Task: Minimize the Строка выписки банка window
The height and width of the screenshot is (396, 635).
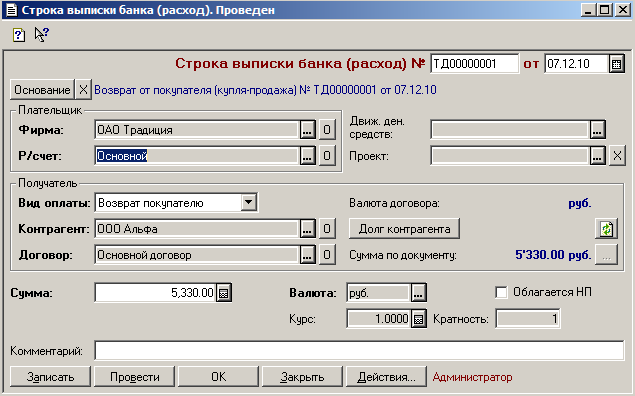Action: tap(588, 10)
